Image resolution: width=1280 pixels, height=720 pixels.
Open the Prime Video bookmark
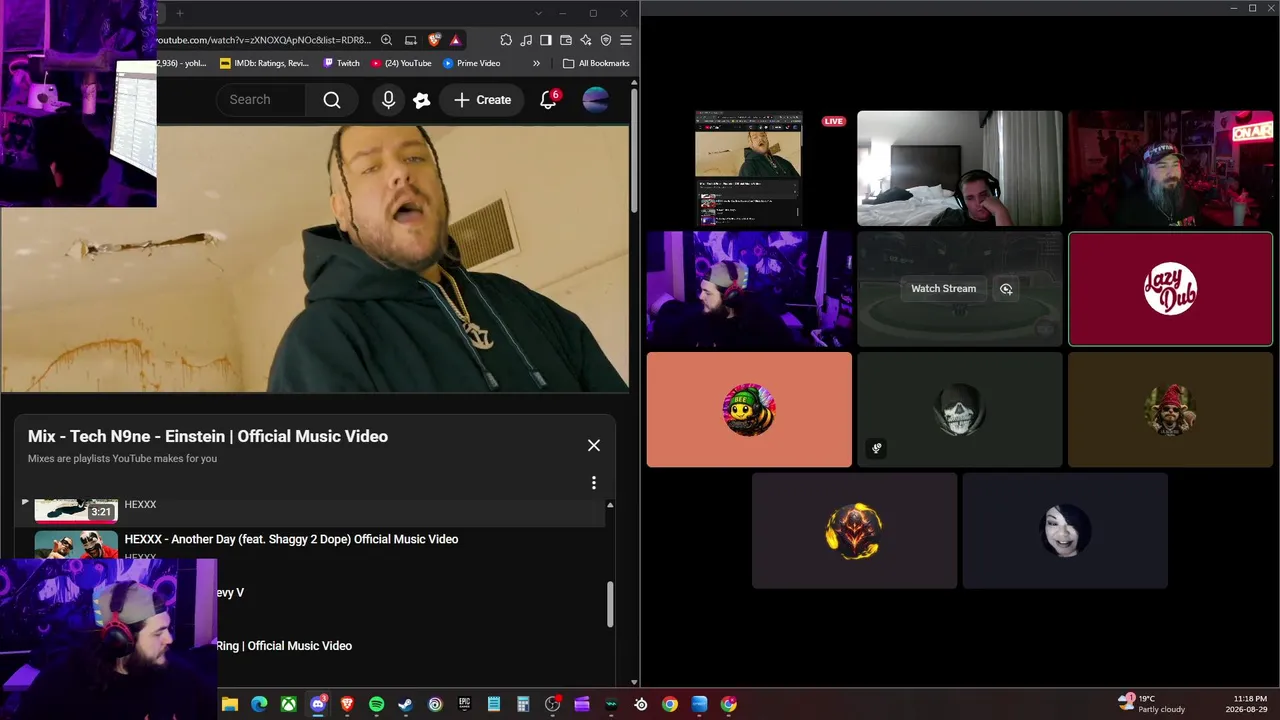(x=471, y=63)
